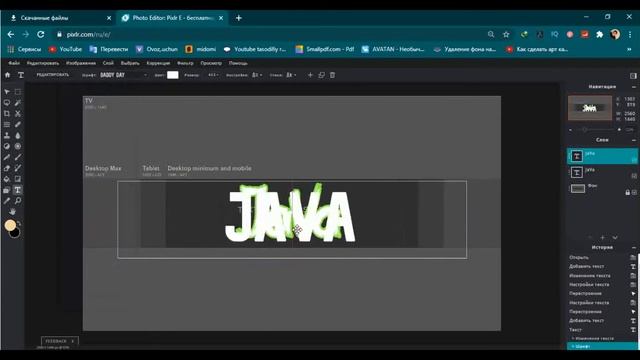Open the Перевести bookmark
This screenshot has height=360, width=640.
coord(109,49)
